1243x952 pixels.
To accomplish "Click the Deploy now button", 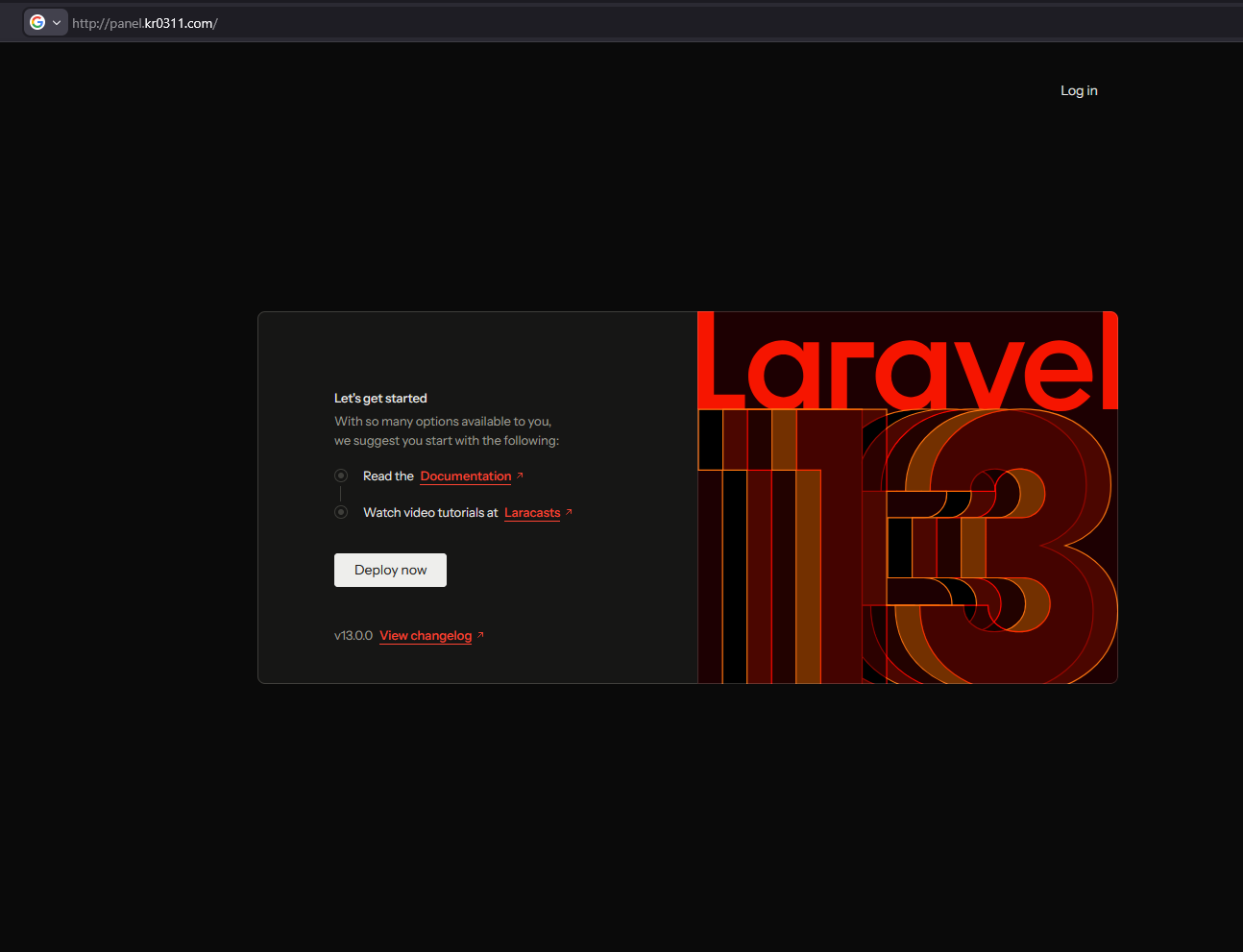I will pos(390,570).
